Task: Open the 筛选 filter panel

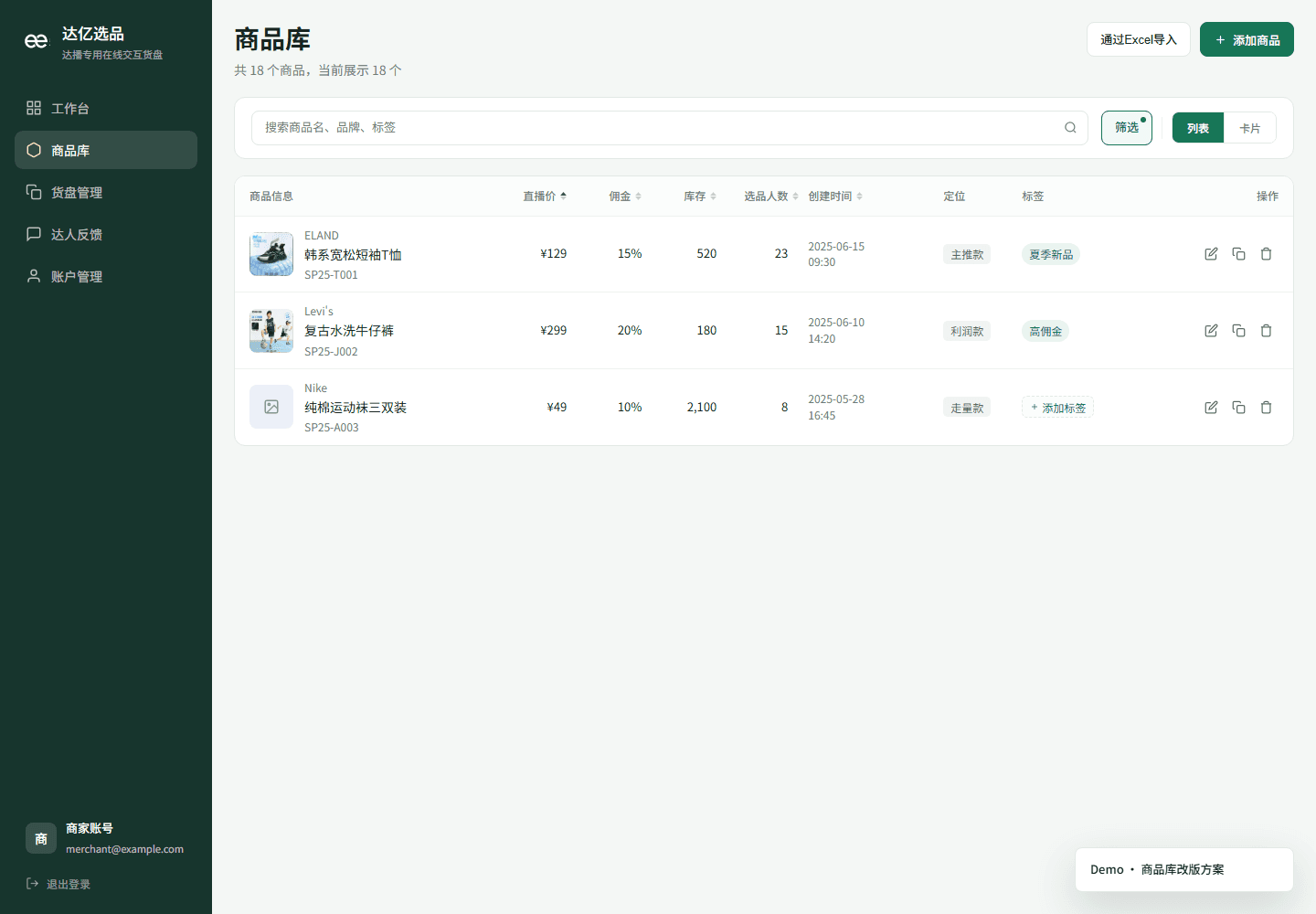Action: click(1127, 128)
